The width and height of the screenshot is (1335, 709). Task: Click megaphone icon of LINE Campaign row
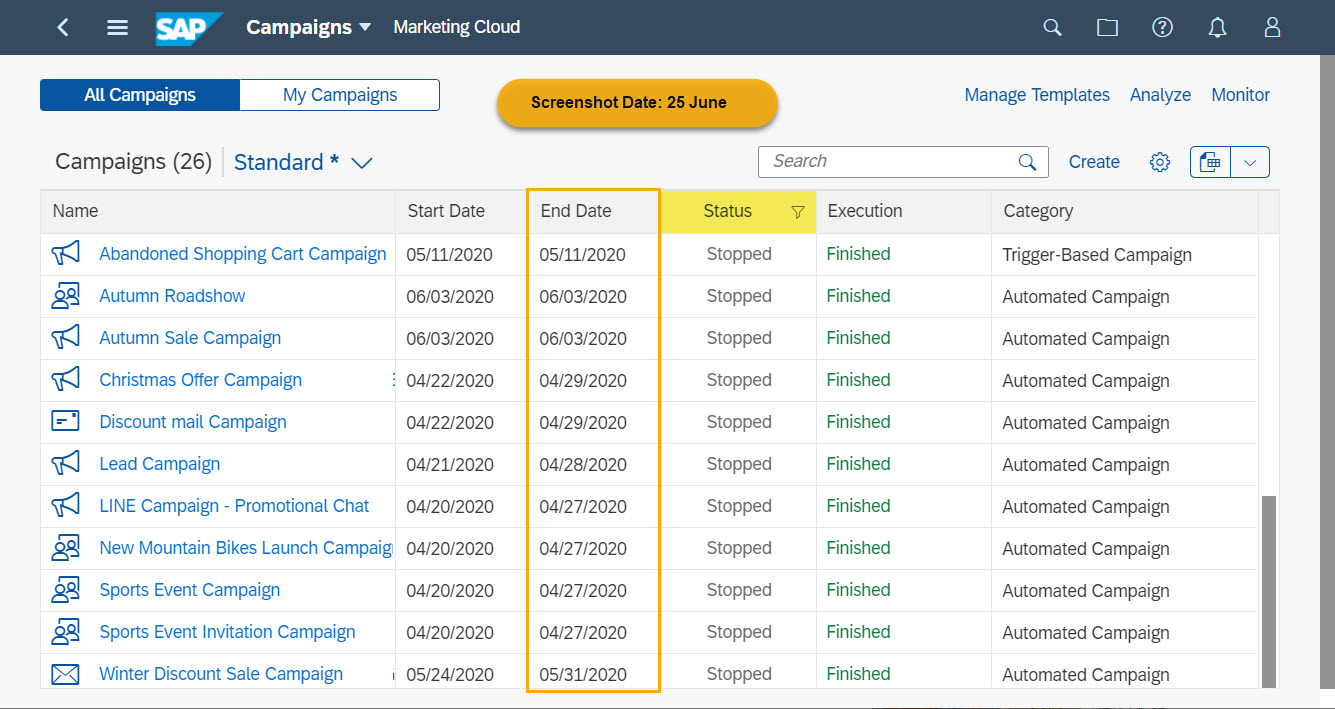pos(65,506)
